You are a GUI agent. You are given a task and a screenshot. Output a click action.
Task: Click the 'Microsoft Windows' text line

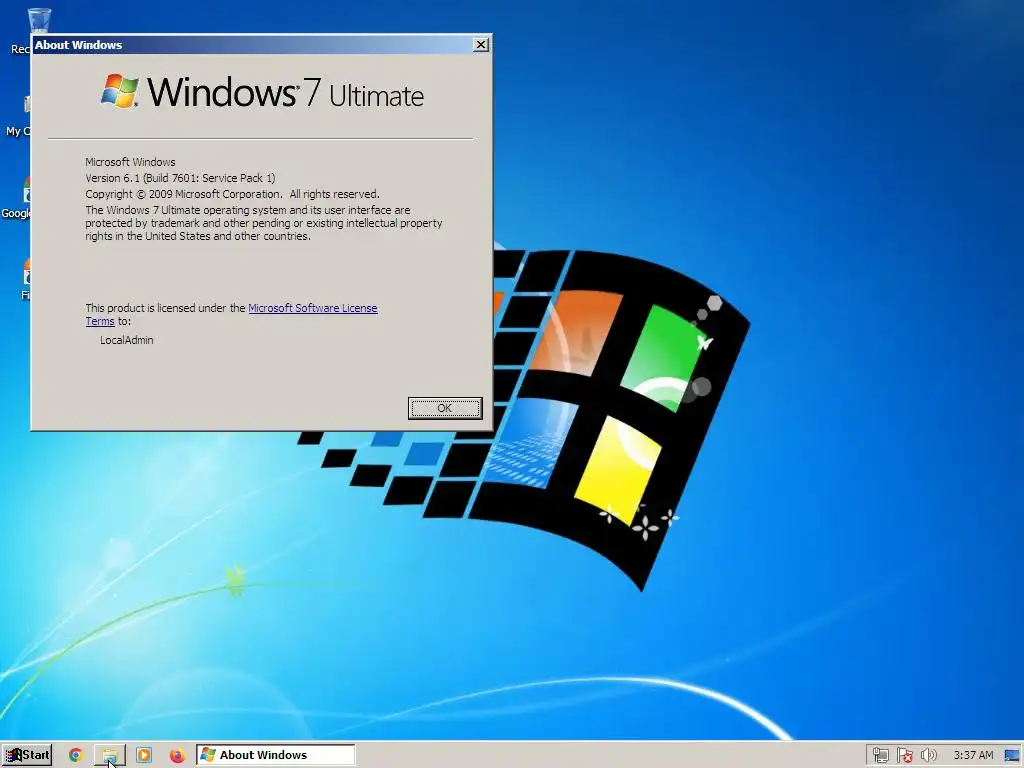[x=130, y=162]
